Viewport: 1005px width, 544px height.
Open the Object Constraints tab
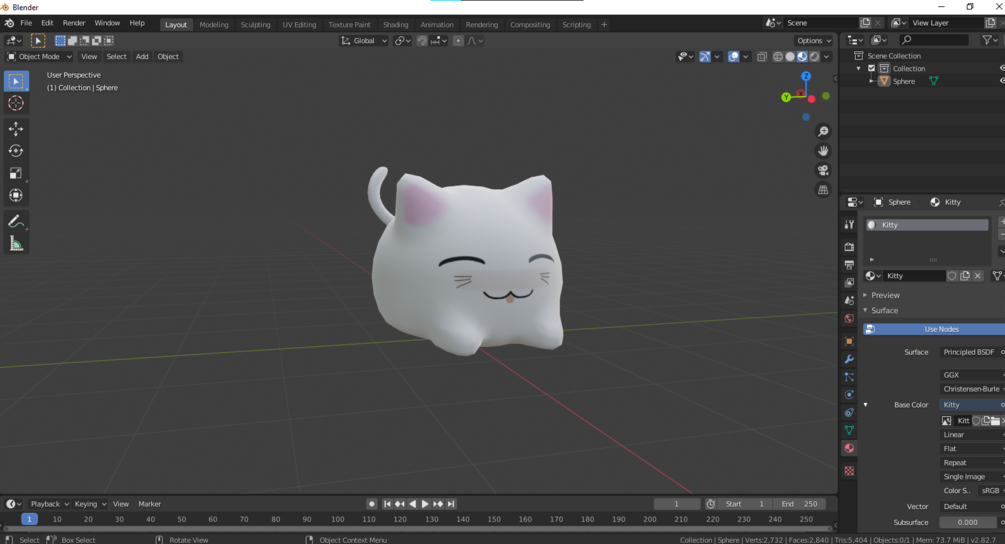849,413
